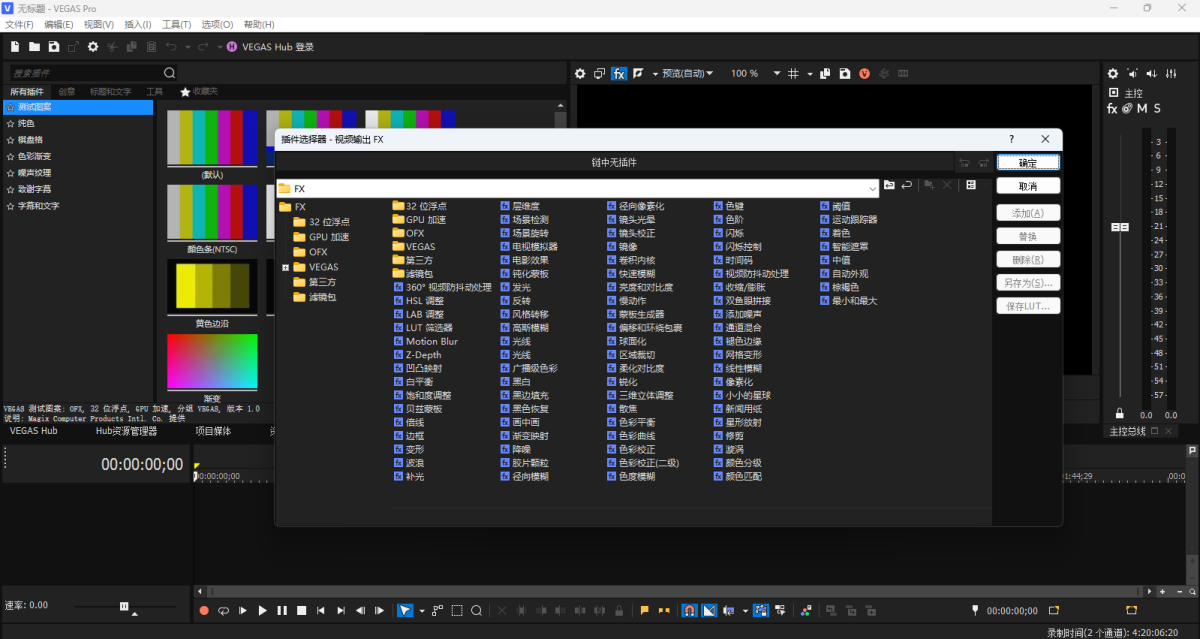Open the grid overlay options dropdown arrow
The height and width of the screenshot is (639, 1200).
pyautogui.click(x=808, y=73)
